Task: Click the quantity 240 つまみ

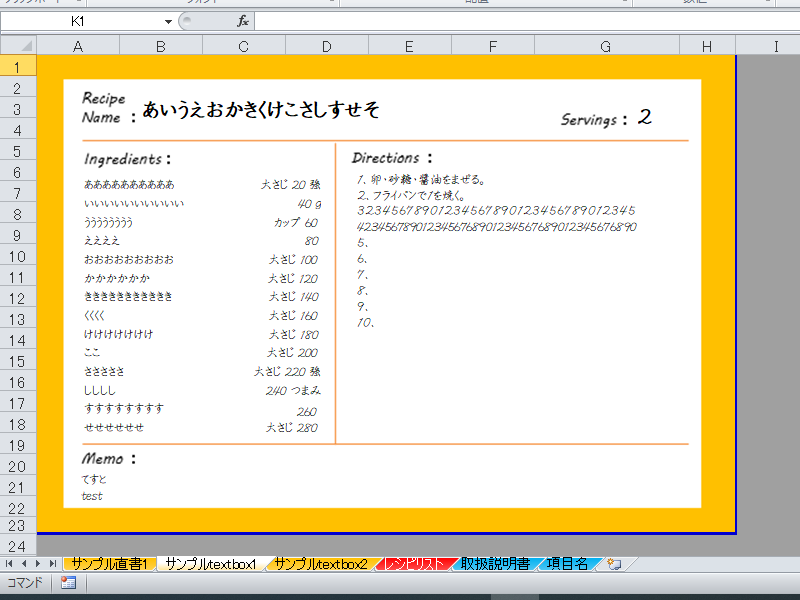Action: (293, 391)
